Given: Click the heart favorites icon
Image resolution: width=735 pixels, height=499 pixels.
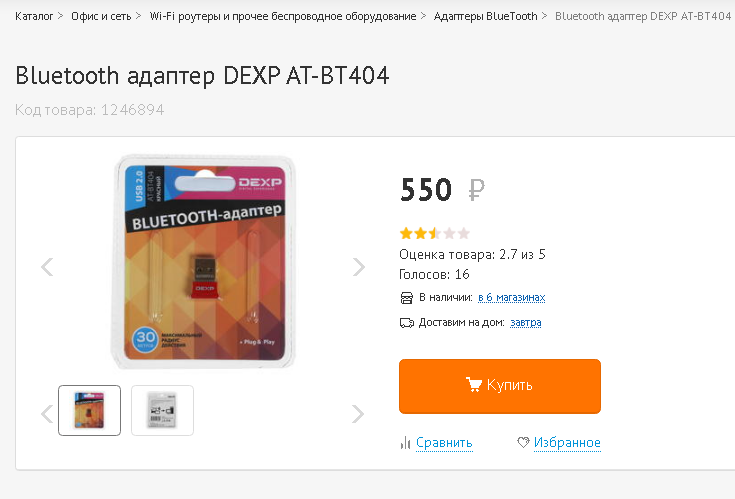Looking at the screenshot, I should pyautogui.click(x=523, y=442).
